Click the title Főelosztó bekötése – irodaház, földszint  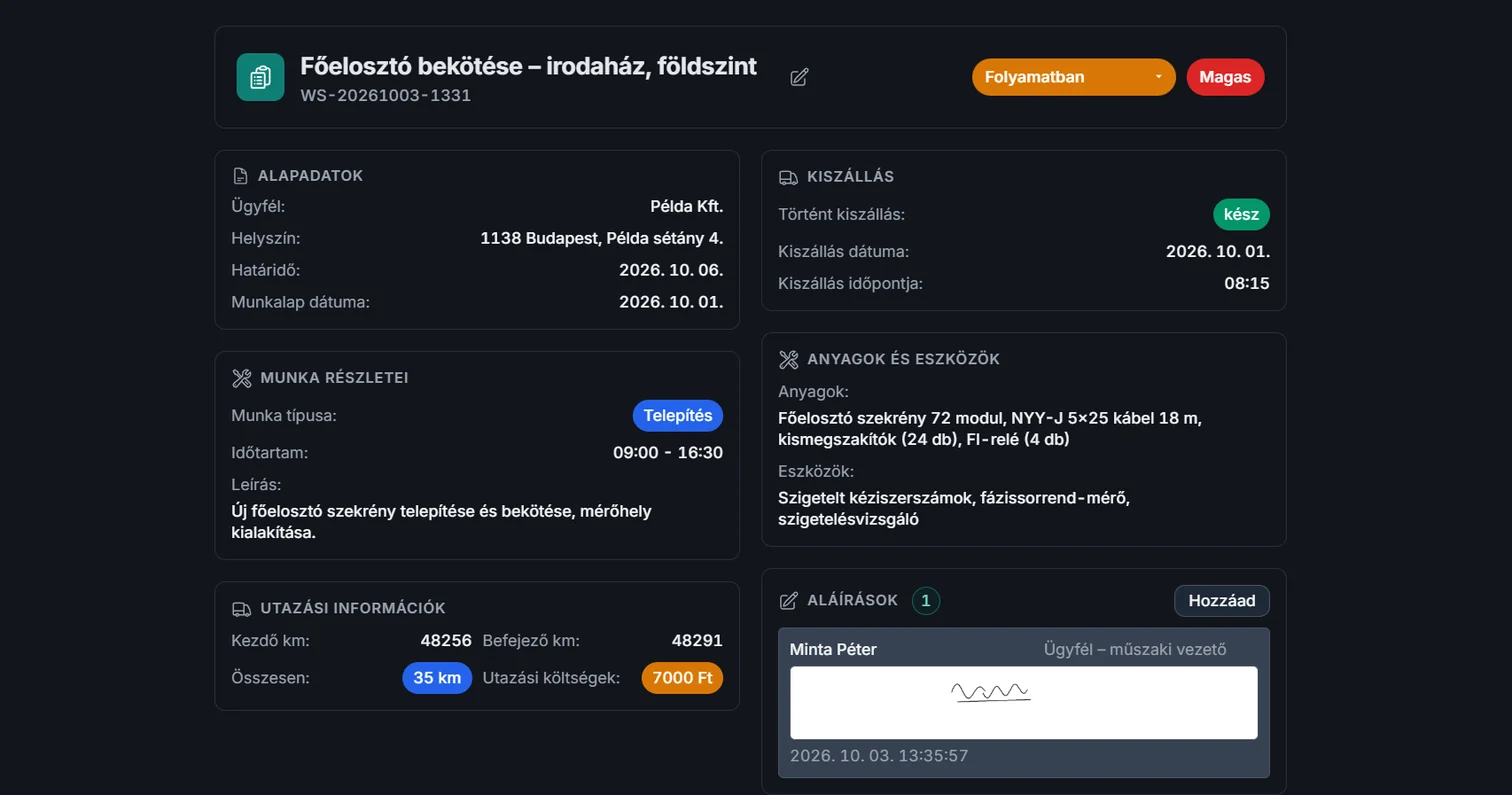click(x=528, y=67)
